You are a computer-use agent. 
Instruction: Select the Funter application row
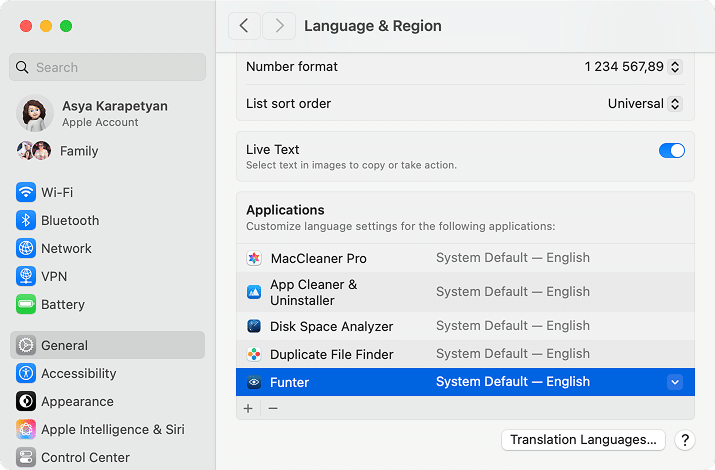pos(465,382)
